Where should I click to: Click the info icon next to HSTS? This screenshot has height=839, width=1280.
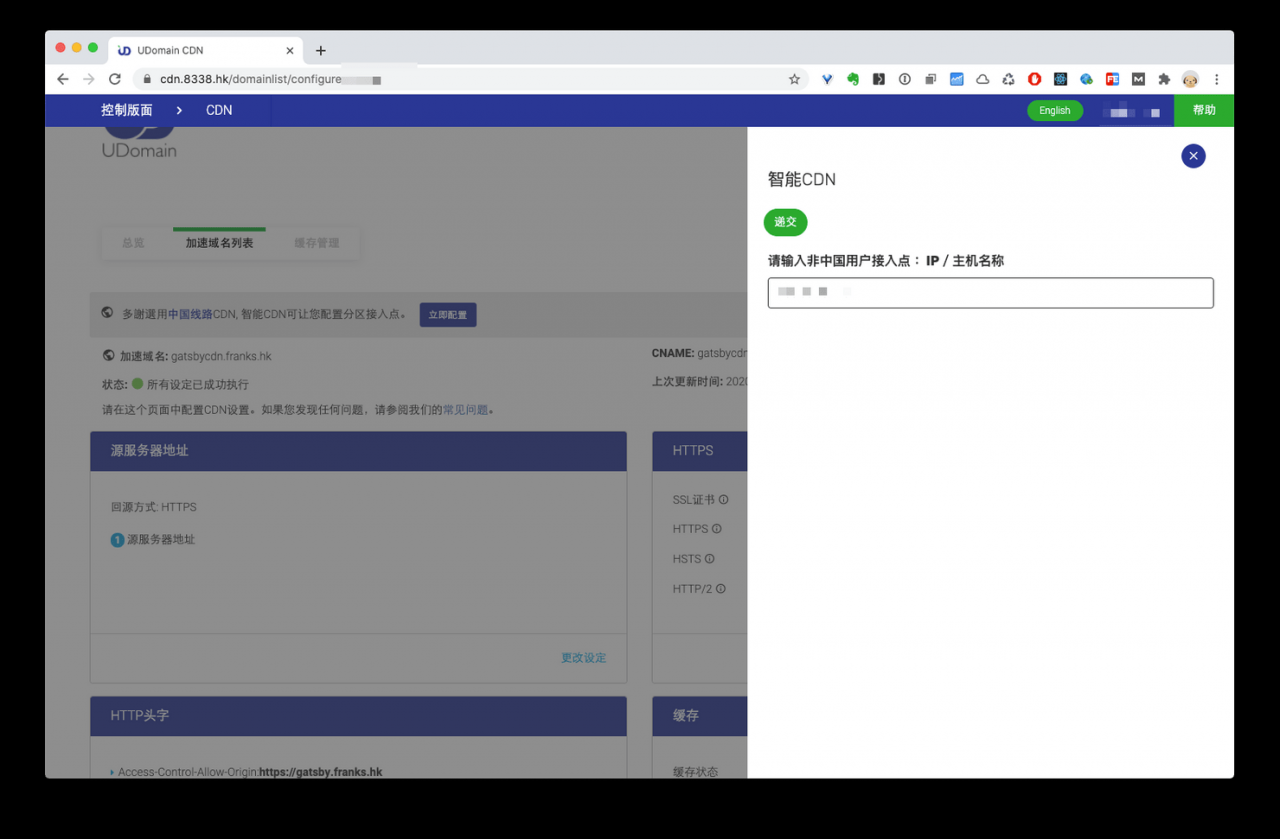click(710, 559)
